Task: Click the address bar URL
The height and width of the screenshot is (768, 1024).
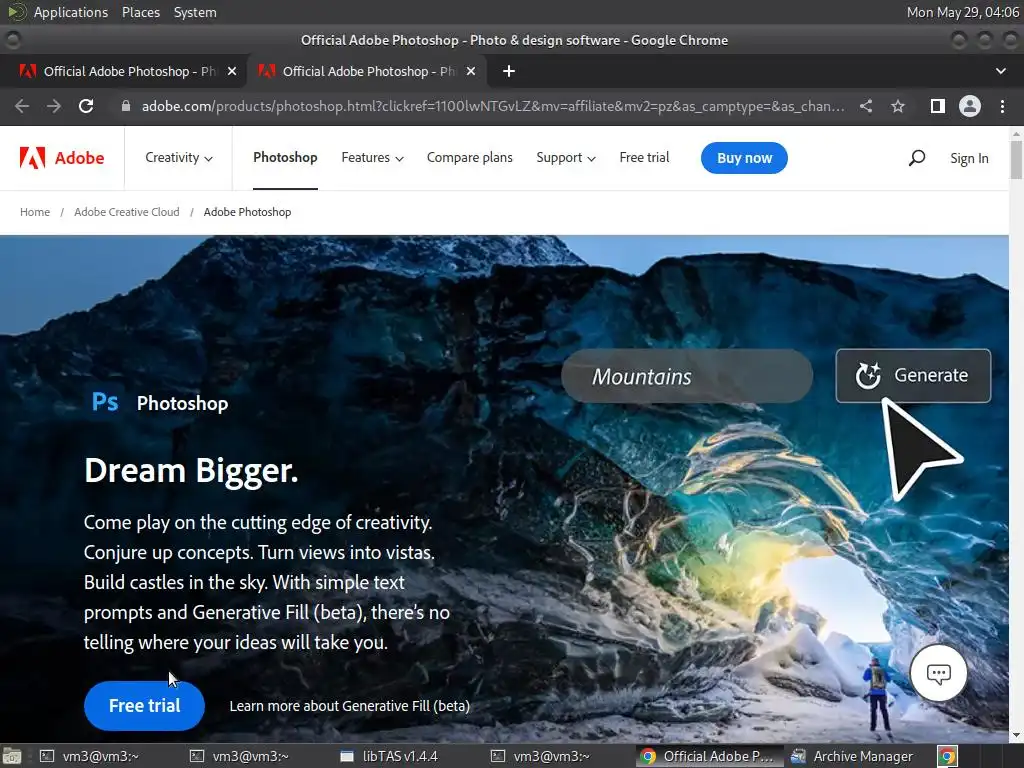Action: [493, 106]
